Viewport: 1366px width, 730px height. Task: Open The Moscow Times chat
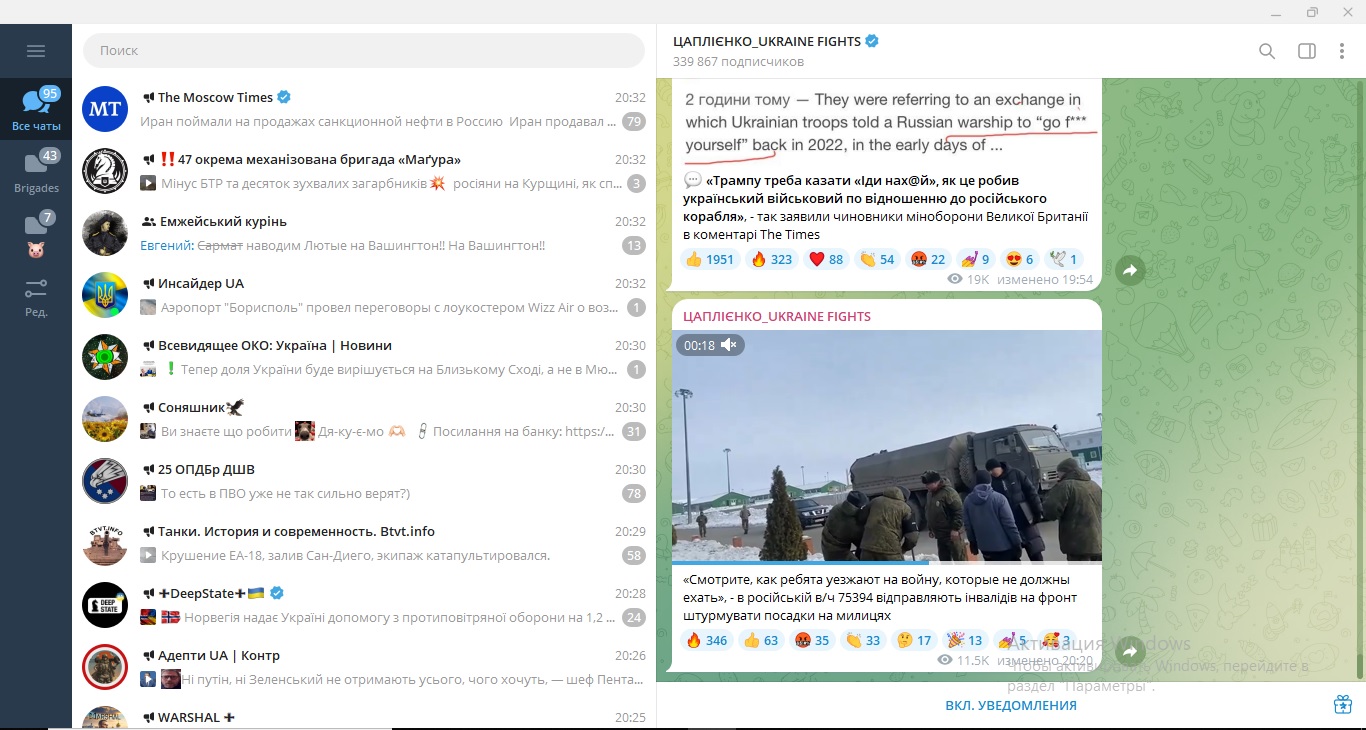[x=364, y=109]
